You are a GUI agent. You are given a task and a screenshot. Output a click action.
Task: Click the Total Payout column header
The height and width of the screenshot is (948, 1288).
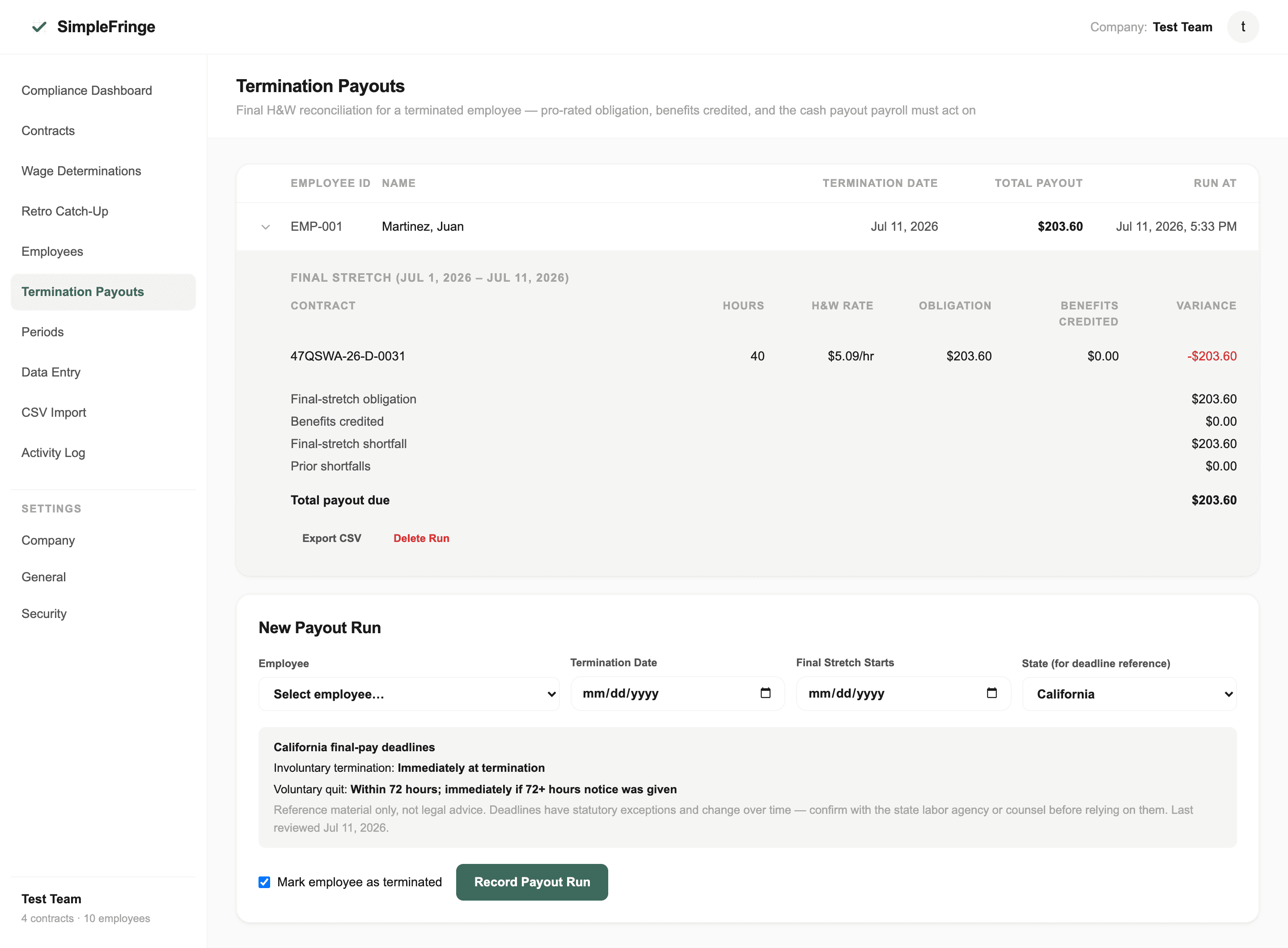pyautogui.click(x=1038, y=183)
